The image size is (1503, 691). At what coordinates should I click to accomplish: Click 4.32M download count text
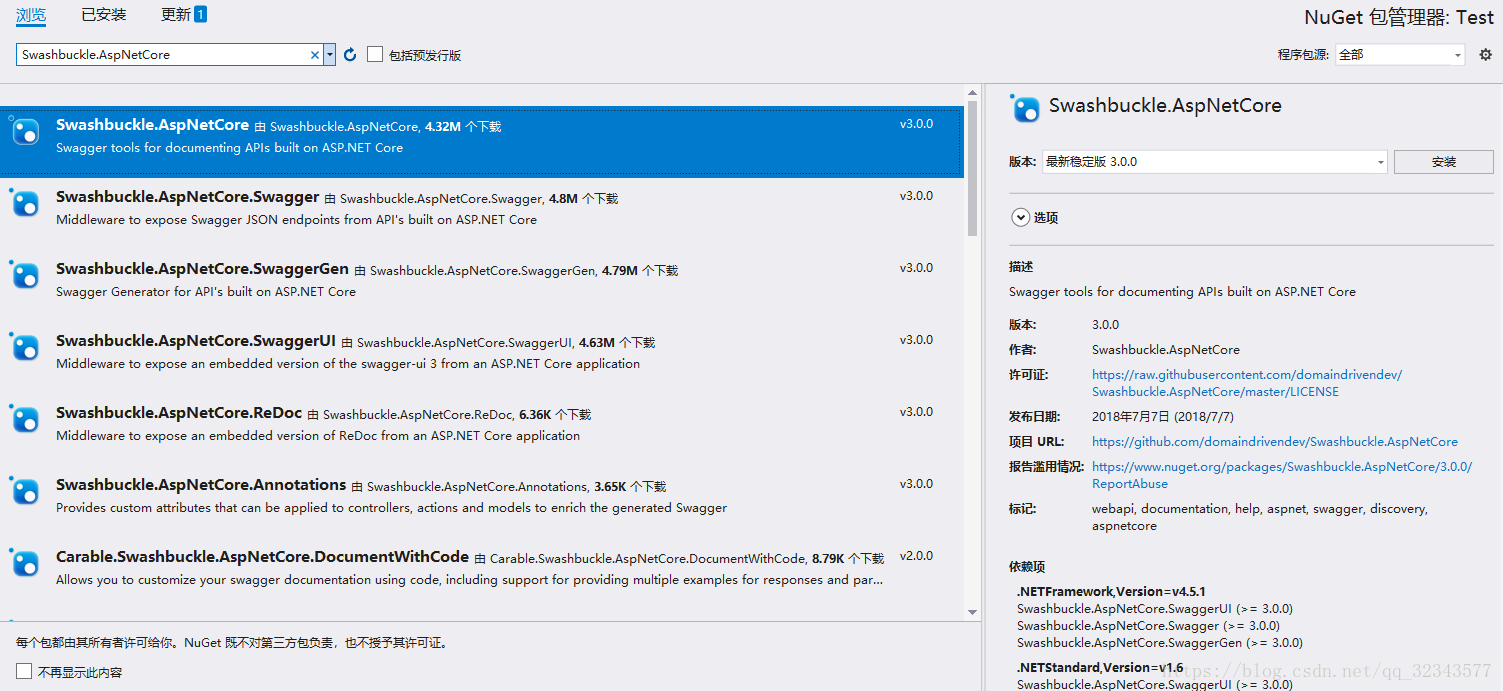click(443, 127)
